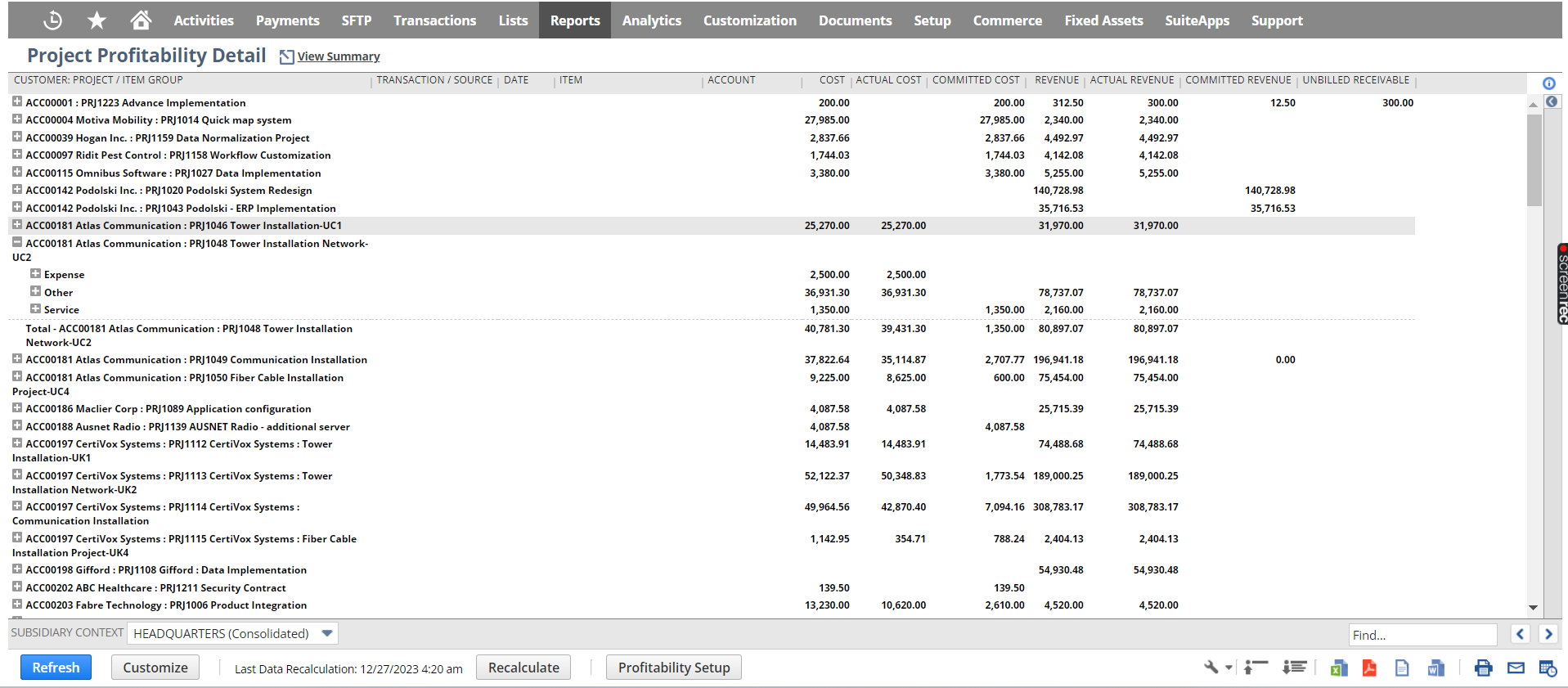The image size is (1568, 688).
Task: Go to the home dashboard icon
Action: [x=141, y=20]
